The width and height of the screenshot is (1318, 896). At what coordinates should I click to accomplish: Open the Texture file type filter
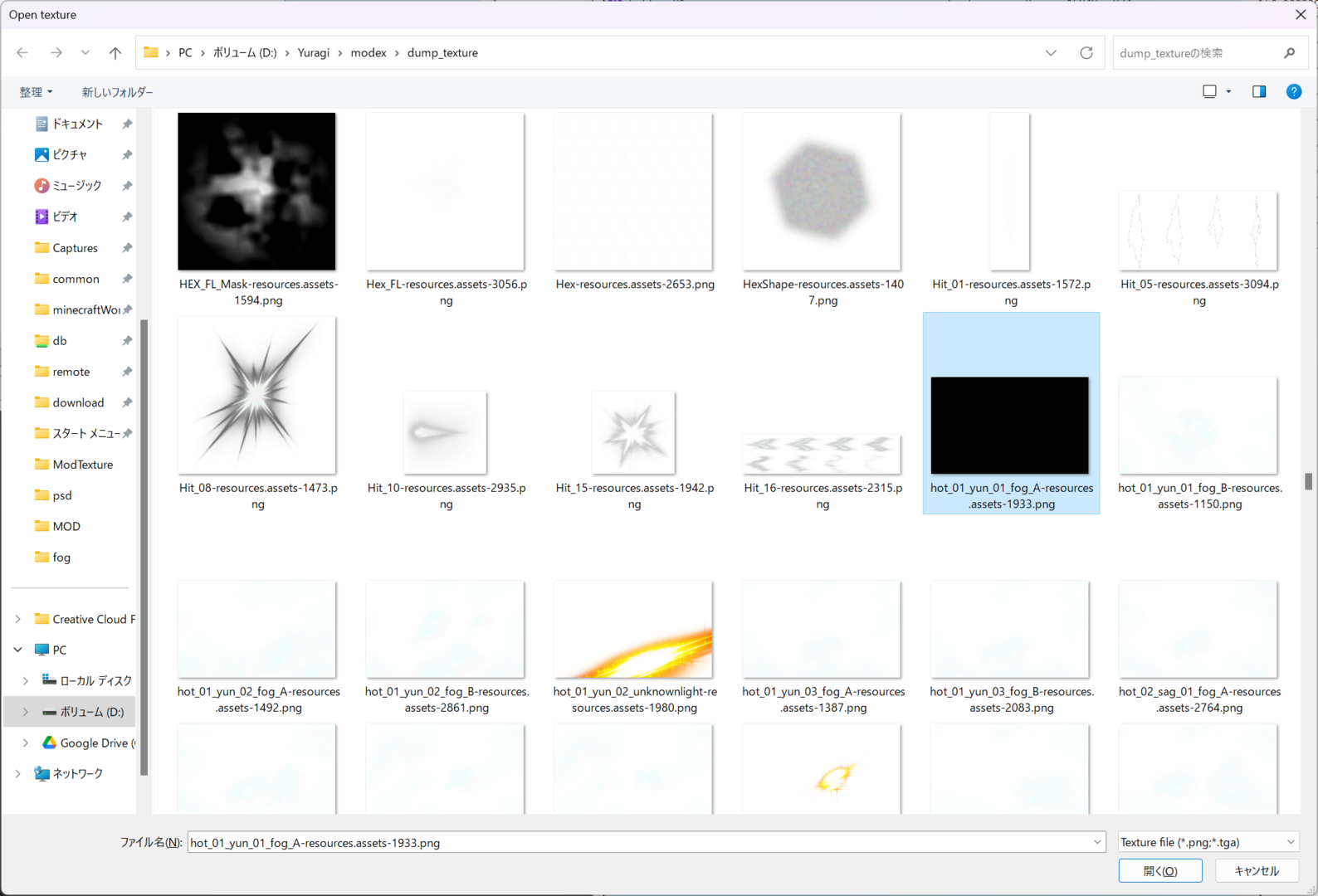pos(1208,842)
